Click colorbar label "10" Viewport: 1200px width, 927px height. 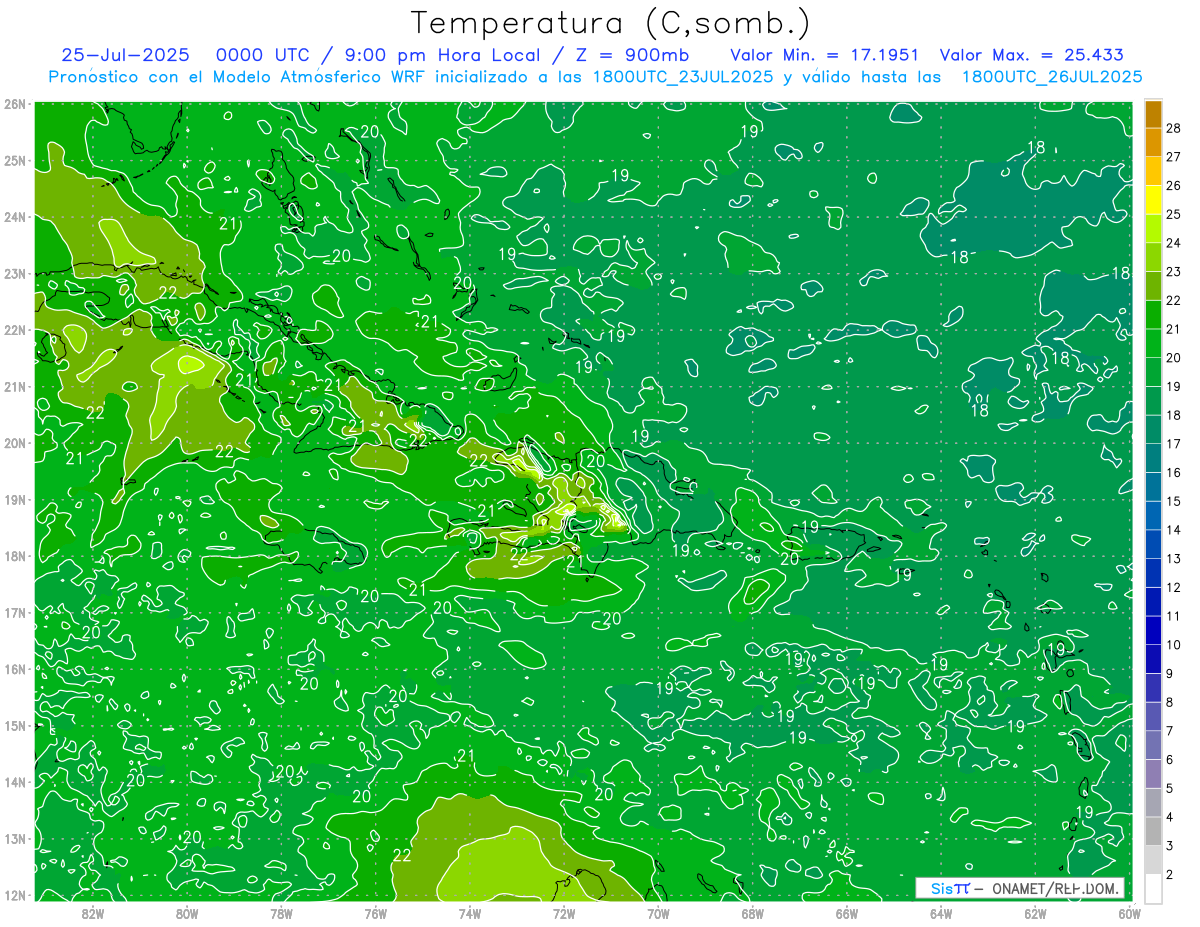click(1174, 645)
